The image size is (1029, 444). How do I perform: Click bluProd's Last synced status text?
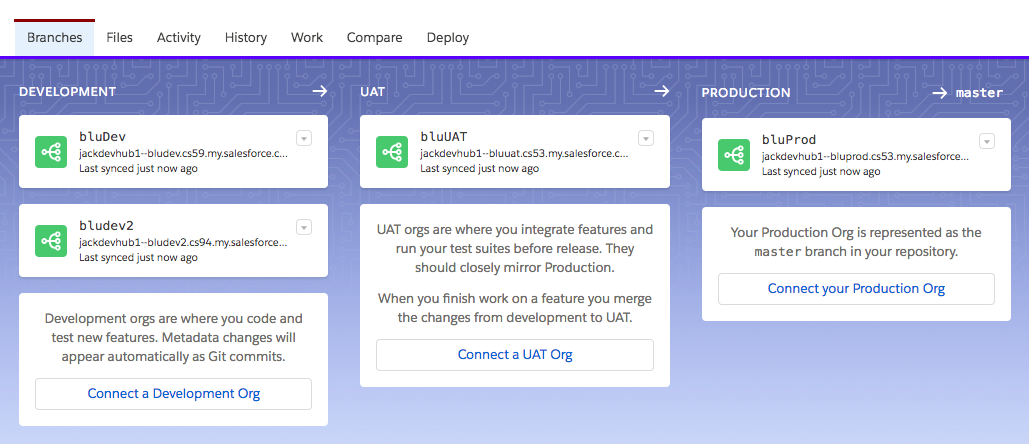[x=820, y=172]
